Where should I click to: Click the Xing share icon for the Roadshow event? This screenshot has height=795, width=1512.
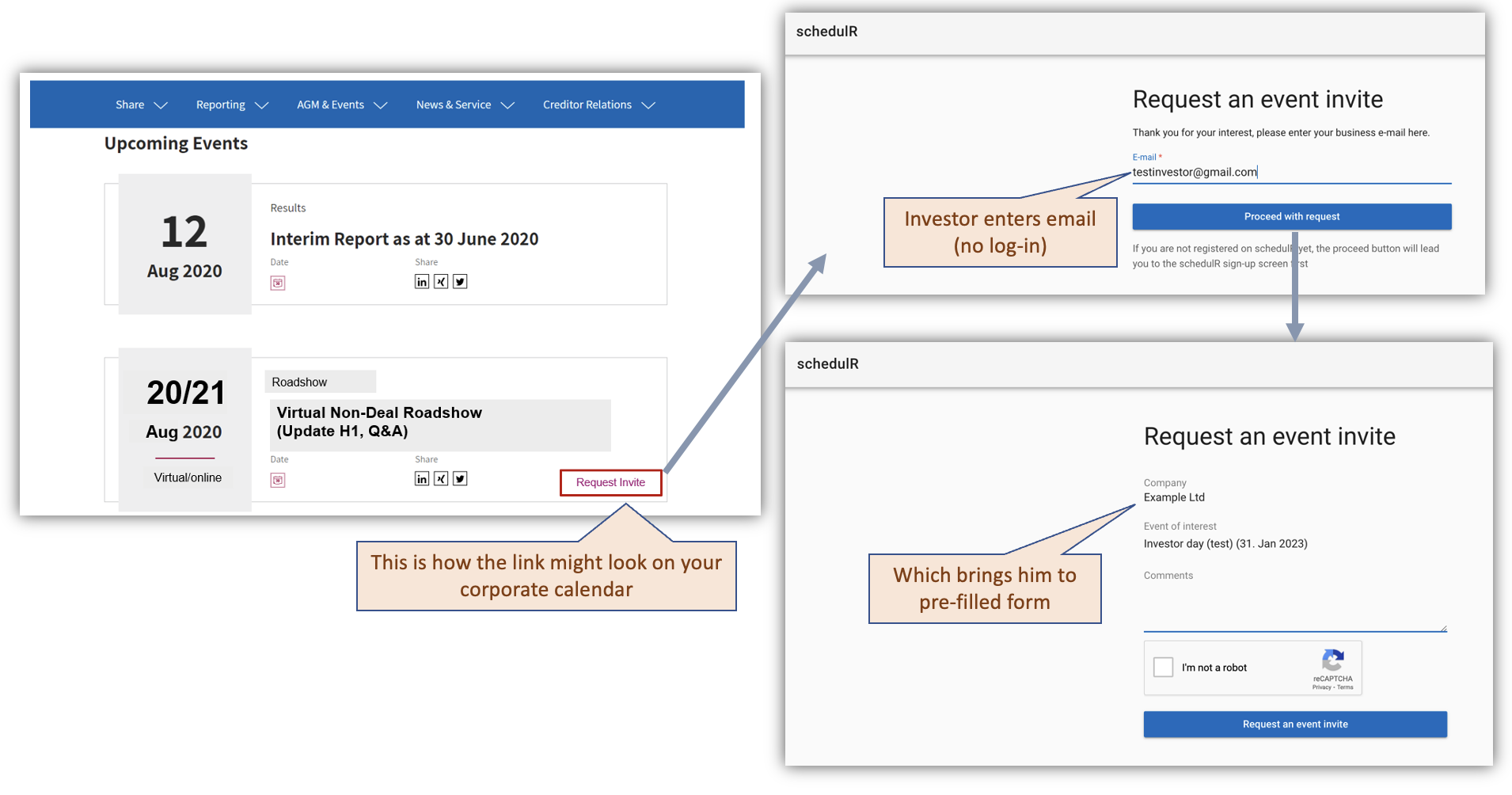tap(440, 478)
